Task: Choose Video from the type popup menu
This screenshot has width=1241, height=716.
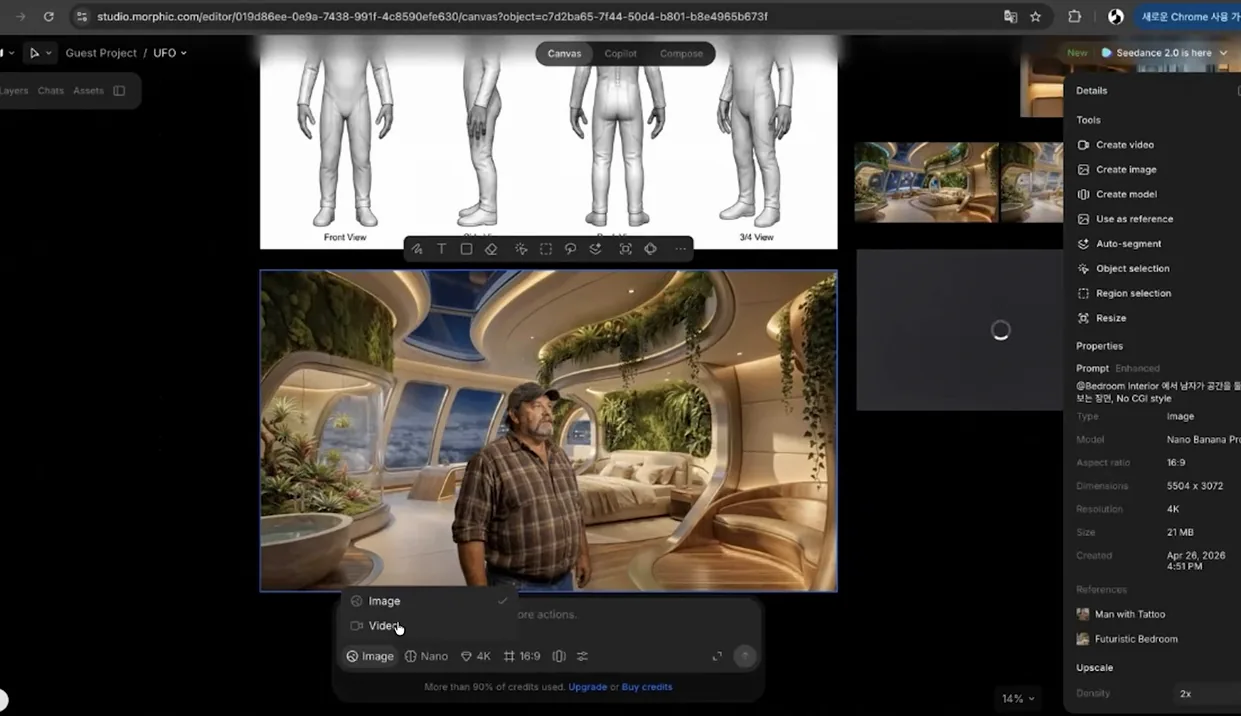Action: 428,626
